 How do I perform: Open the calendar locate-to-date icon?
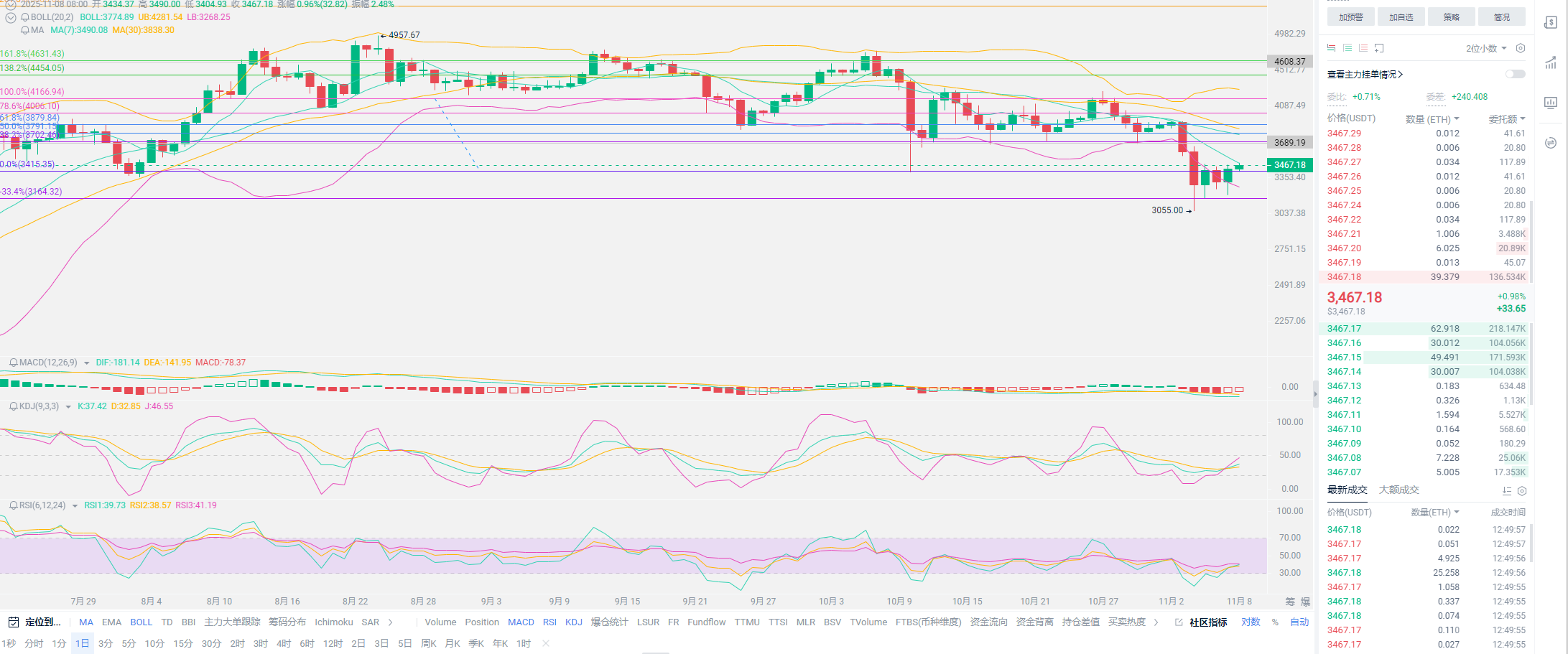point(13,622)
